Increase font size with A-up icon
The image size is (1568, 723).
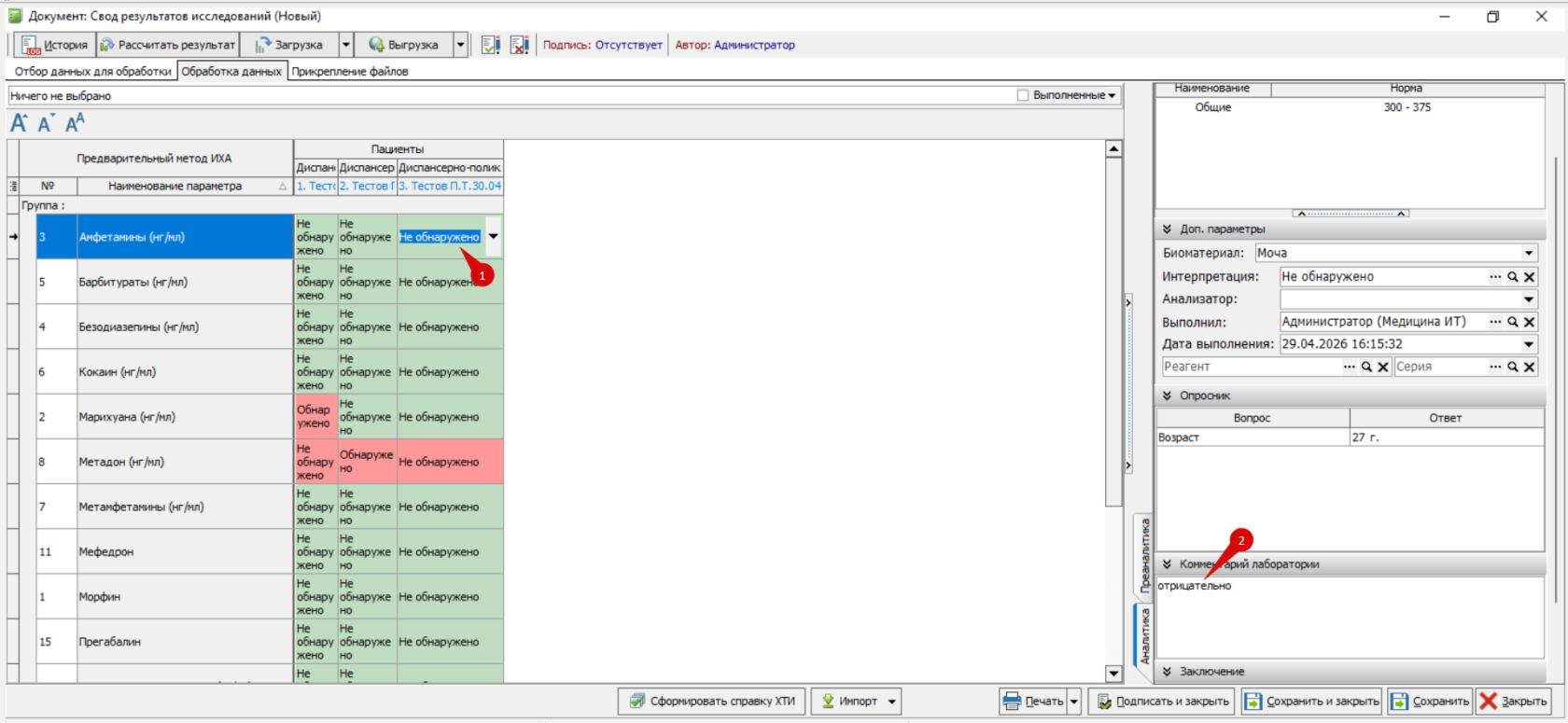pyautogui.click(x=19, y=122)
